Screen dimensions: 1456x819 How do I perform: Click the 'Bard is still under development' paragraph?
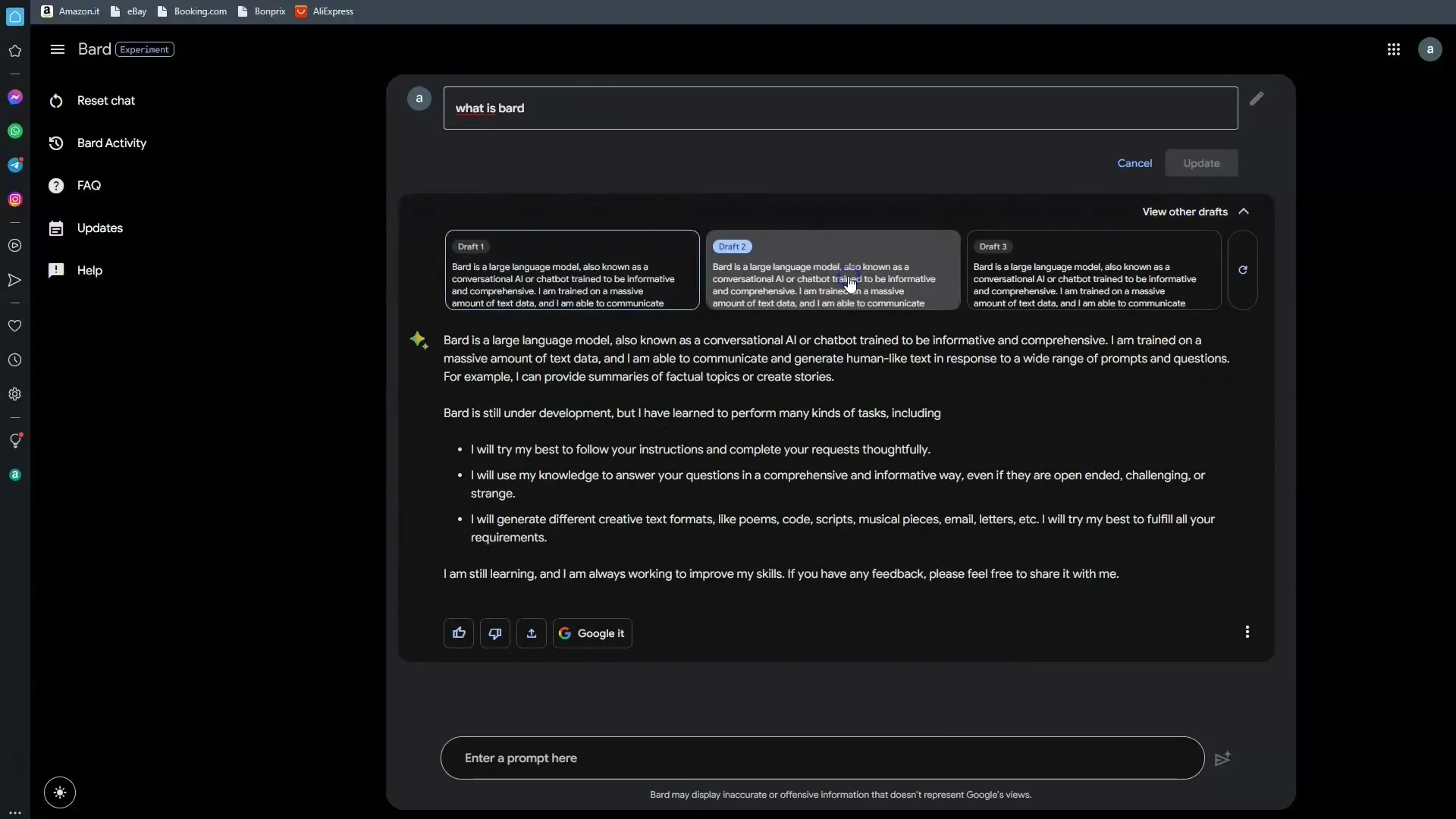click(692, 413)
